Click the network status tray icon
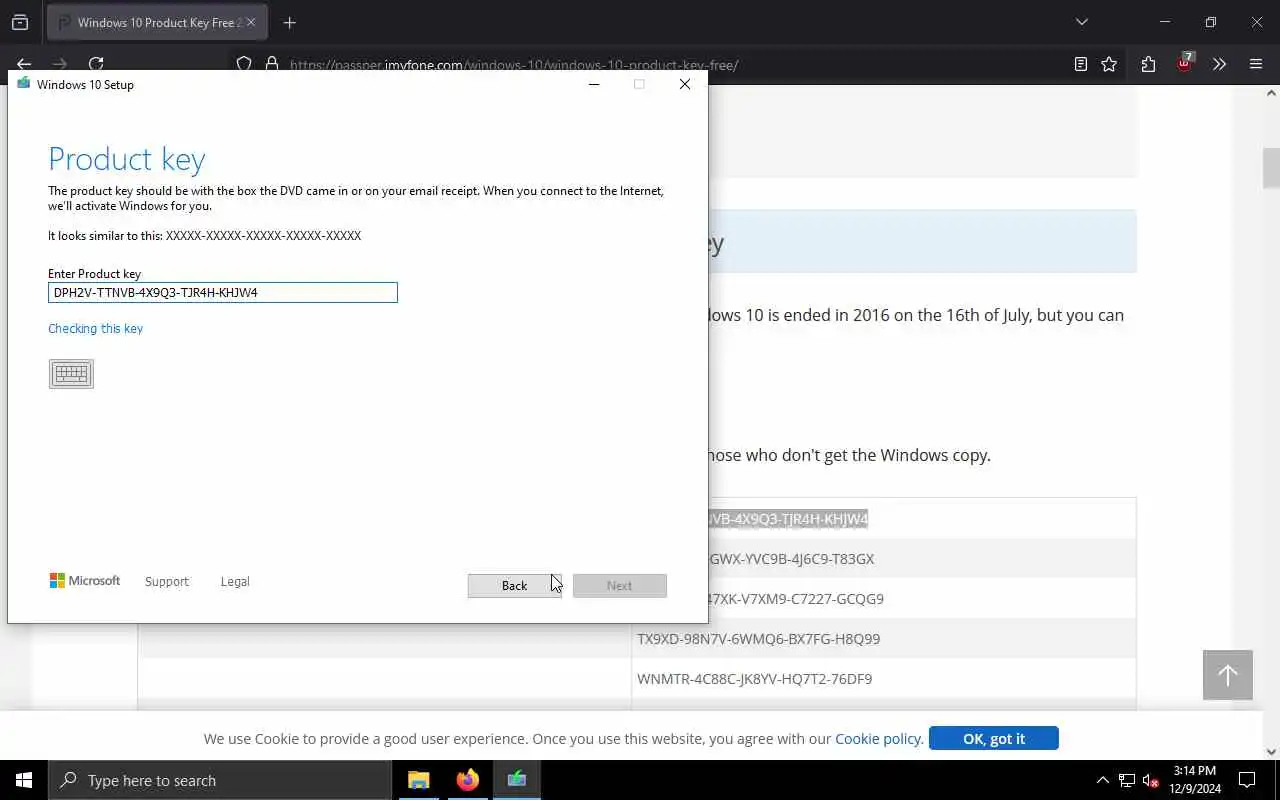Screen dimensions: 1280x800 [1127, 780]
